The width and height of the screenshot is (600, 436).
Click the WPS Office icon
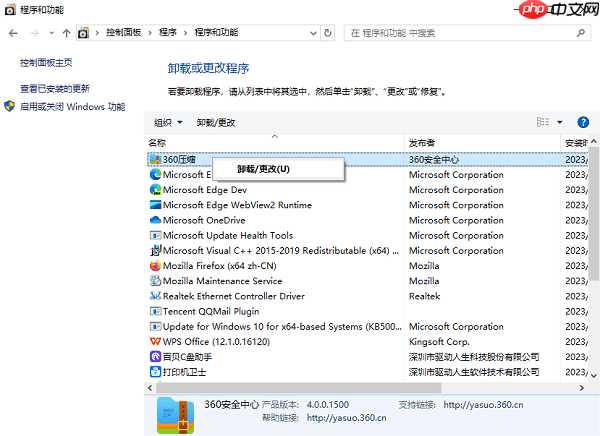(x=155, y=341)
